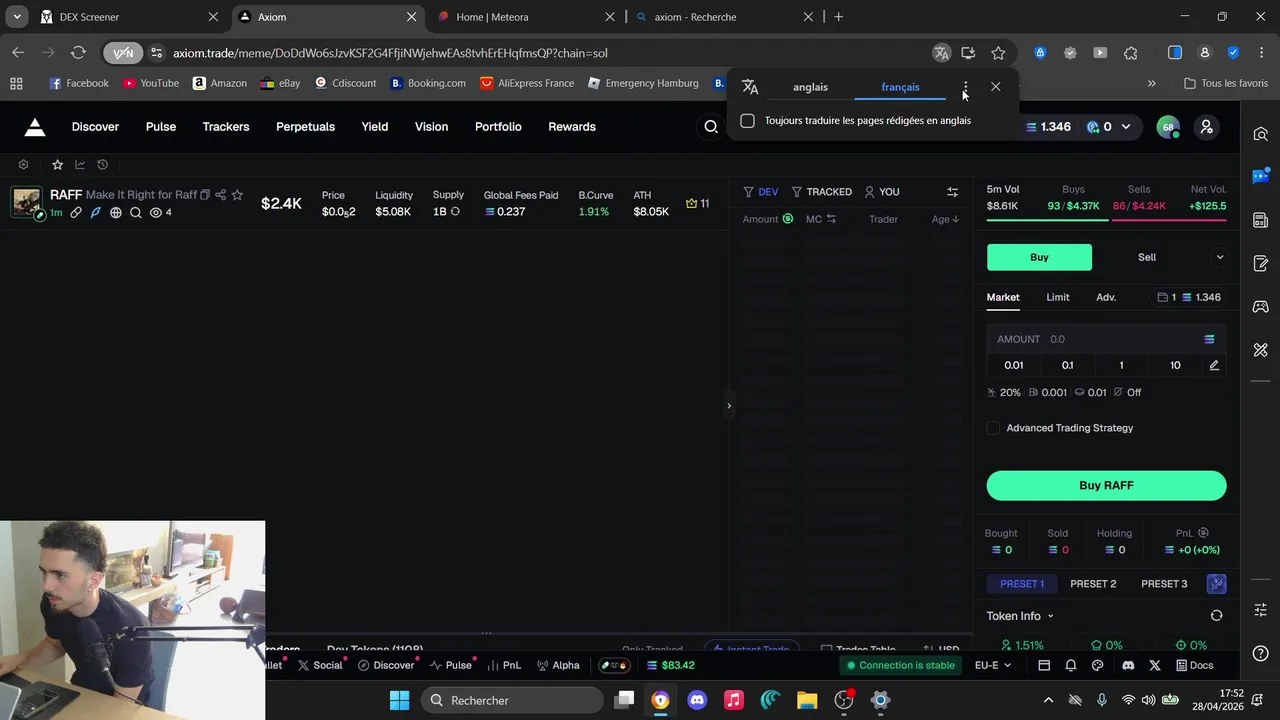Open notifications bell in footer
1280x720 pixels.
point(1071,665)
